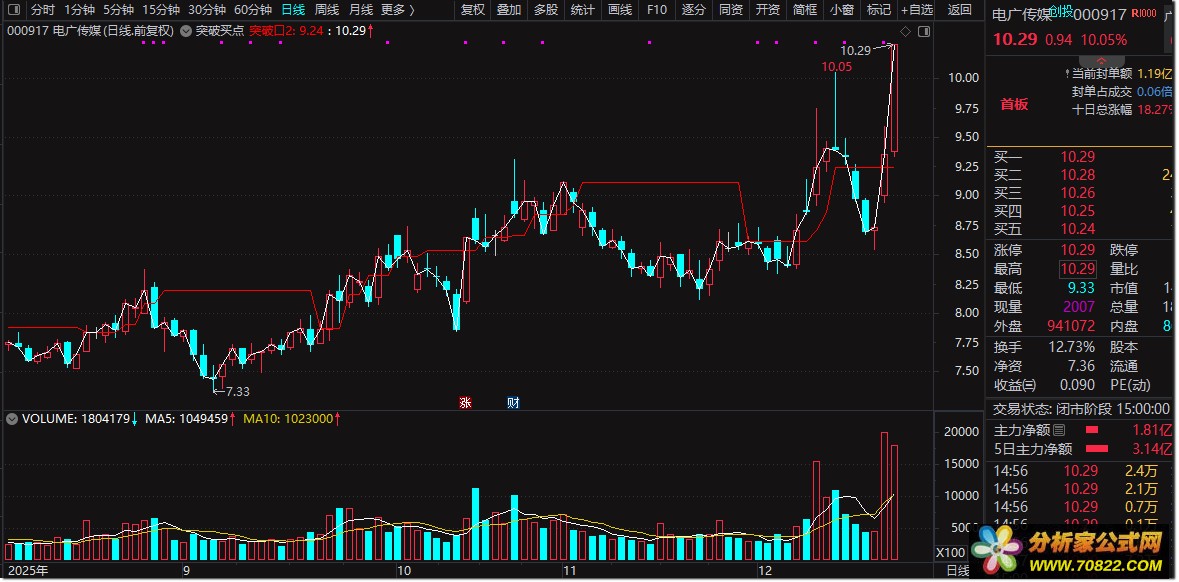This screenshot has height=582, width=1179.
Task: Click the 涨 marker icon on chart
Action: 465,403
